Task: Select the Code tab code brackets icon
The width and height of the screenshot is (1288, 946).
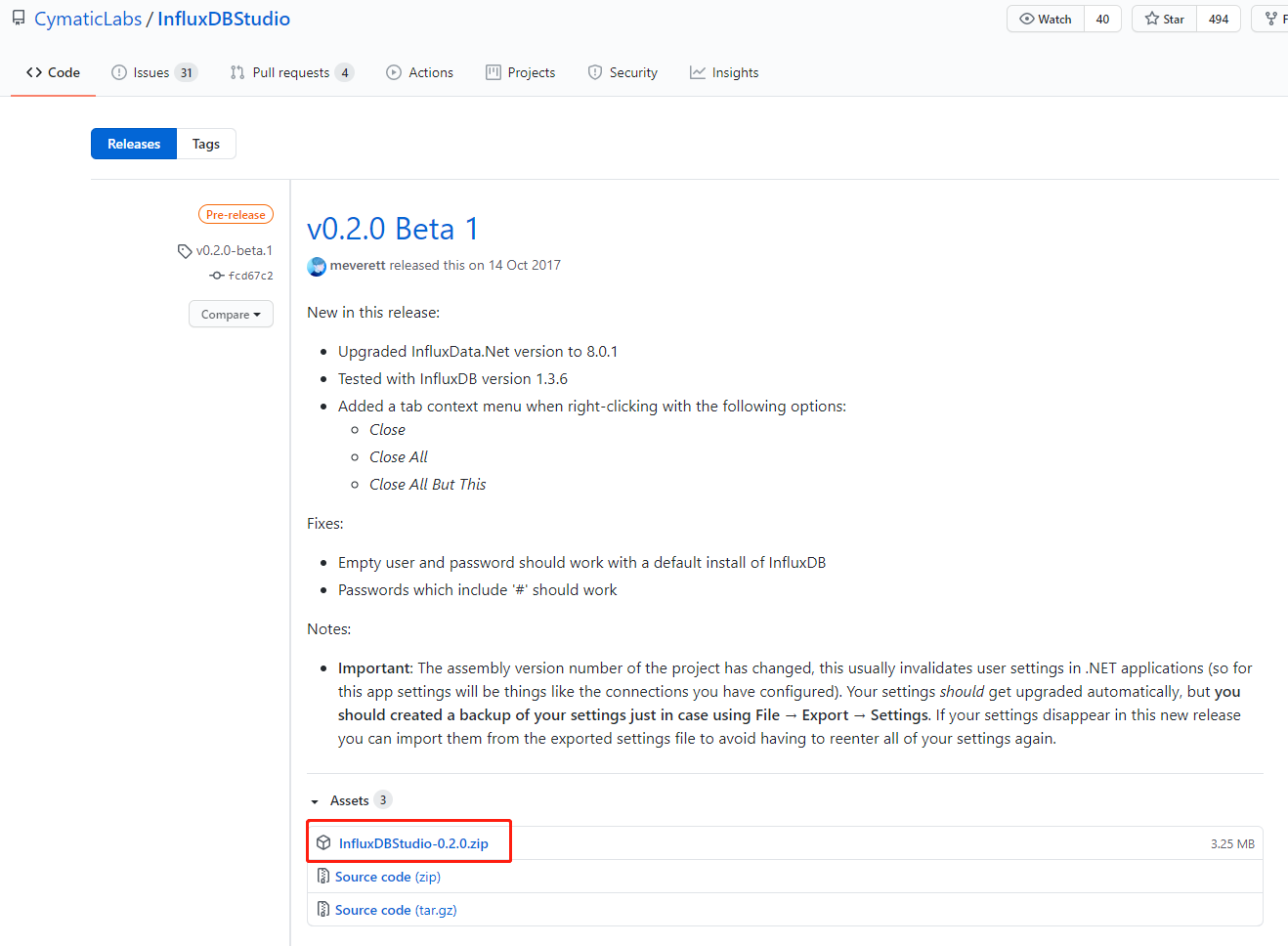Action: (x=33, y=71)
